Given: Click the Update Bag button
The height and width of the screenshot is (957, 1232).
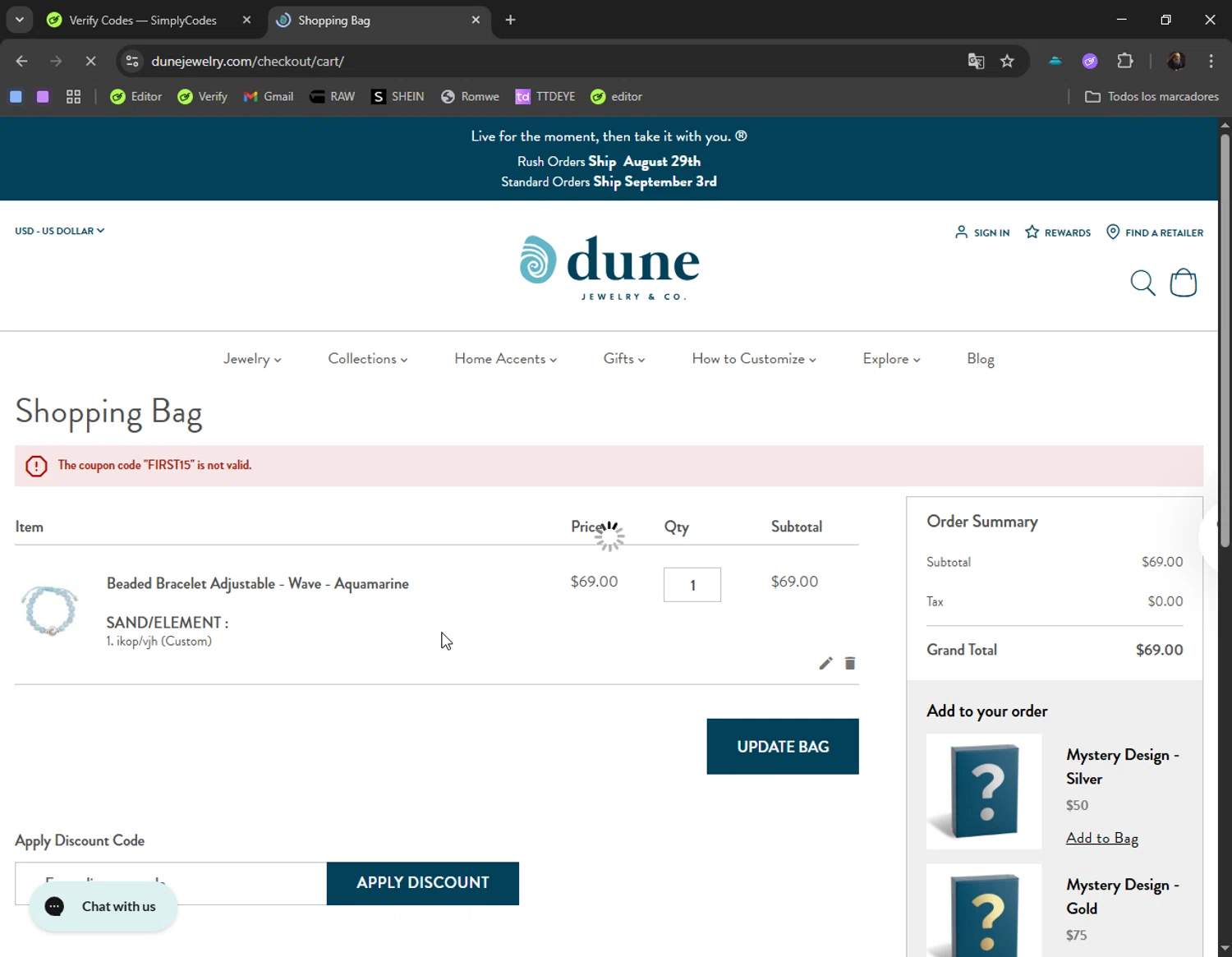Looking at the screenshot, I should [x=783, y=747].
